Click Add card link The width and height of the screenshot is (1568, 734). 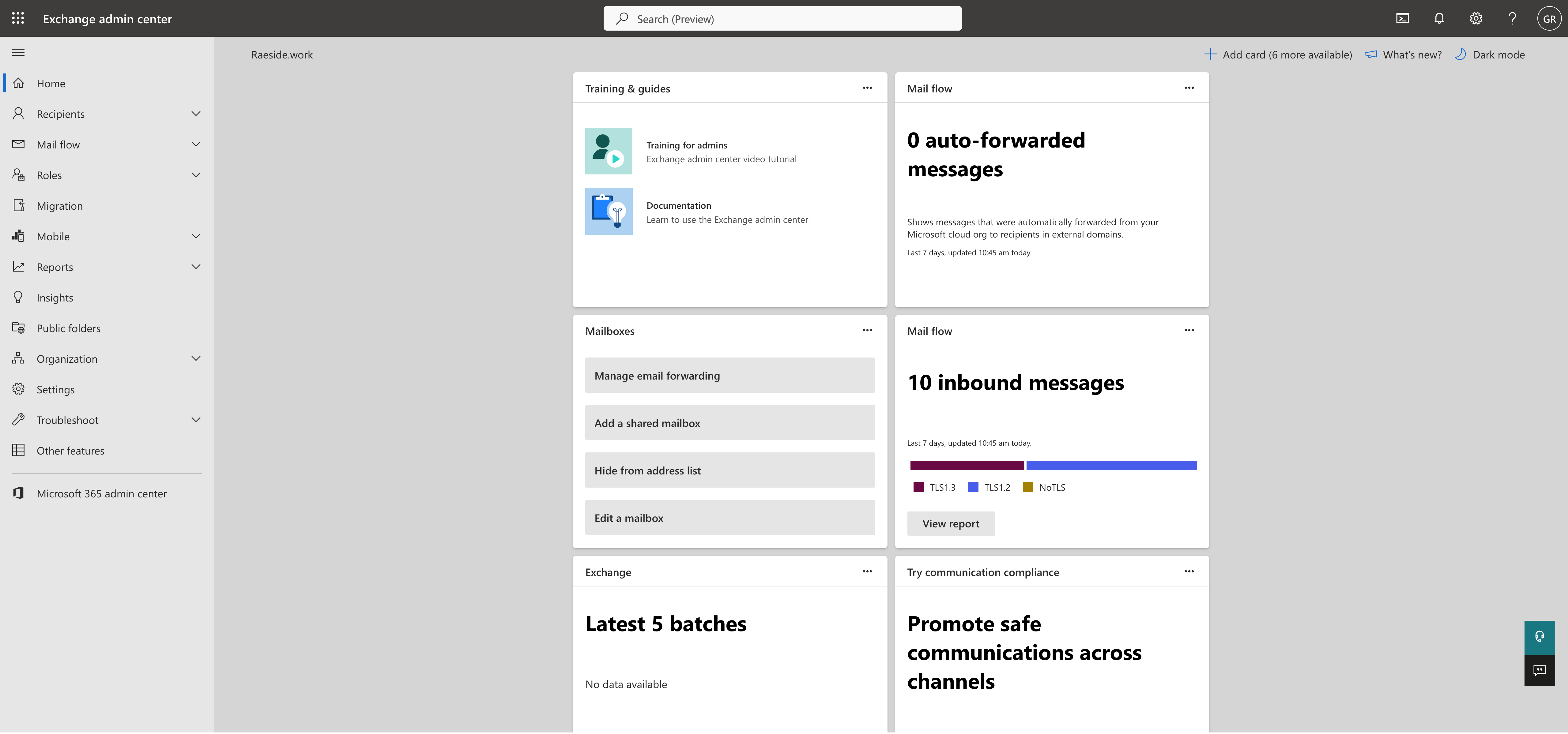[1278, 55]
